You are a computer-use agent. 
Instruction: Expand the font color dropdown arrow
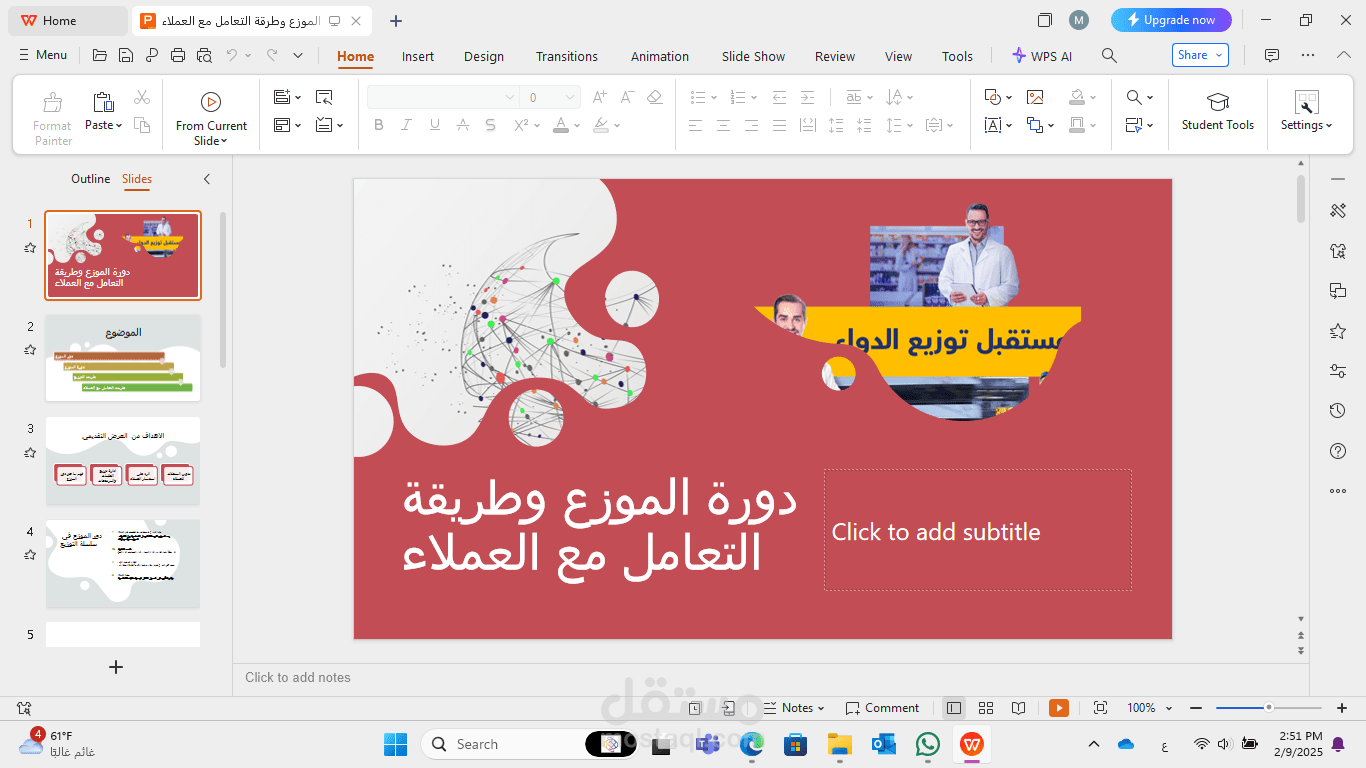point(577,126)
